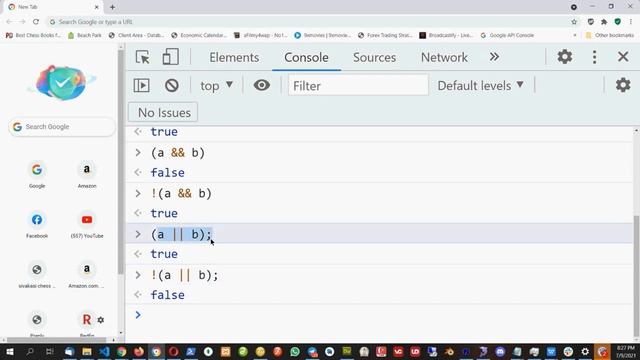Expand the !(a || b); console entry
Viewport: 640px width, 360px height.
point(138,275)
